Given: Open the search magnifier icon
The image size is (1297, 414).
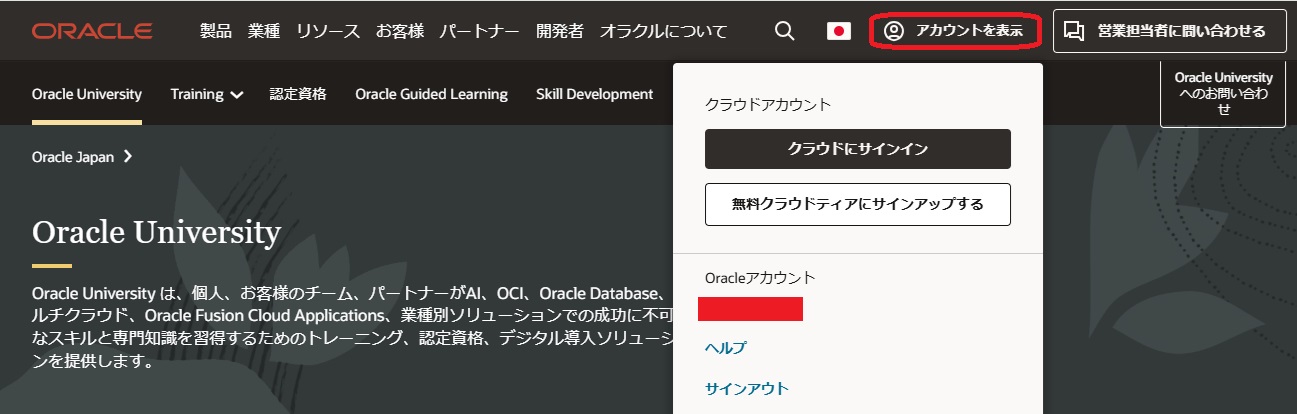Looking at the screenshot, I should tap(785, 31).
